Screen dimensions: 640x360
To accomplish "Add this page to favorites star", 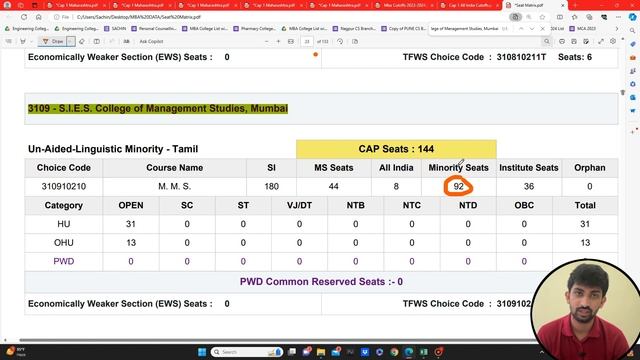I will click(x=542, y=17).
